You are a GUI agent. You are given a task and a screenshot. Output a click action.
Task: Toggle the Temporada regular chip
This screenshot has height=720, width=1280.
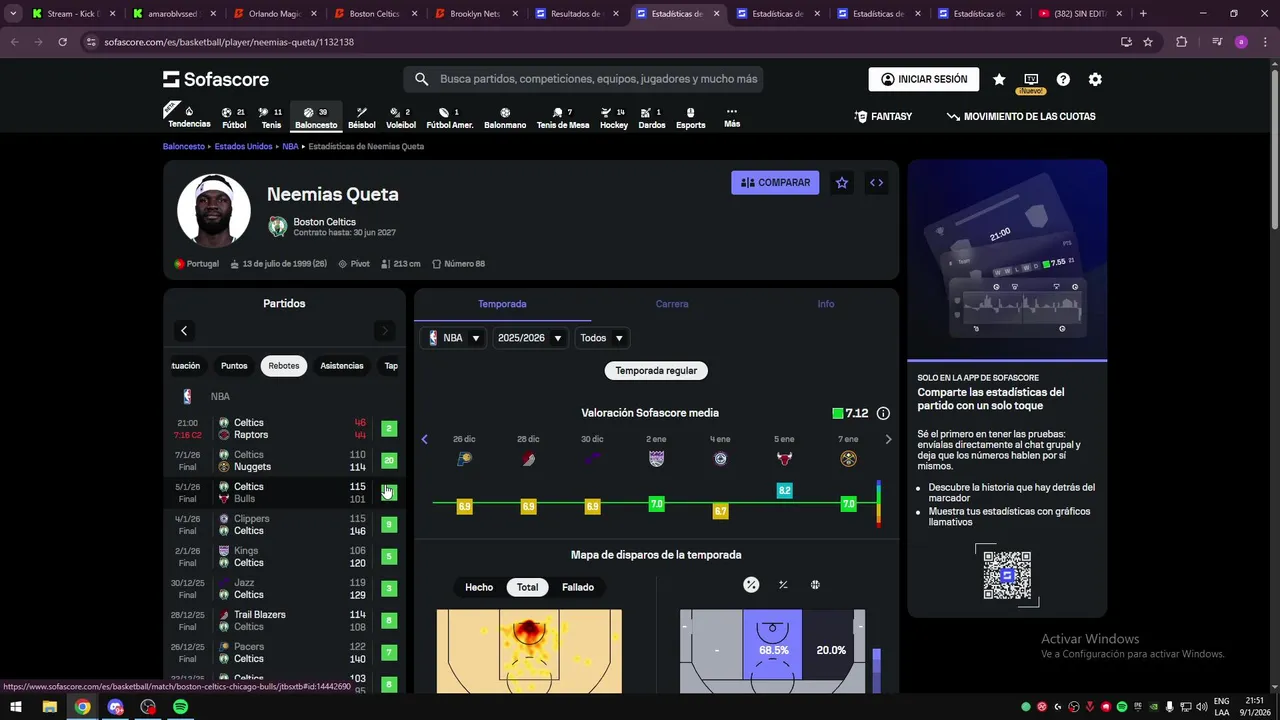pos(656,370)
